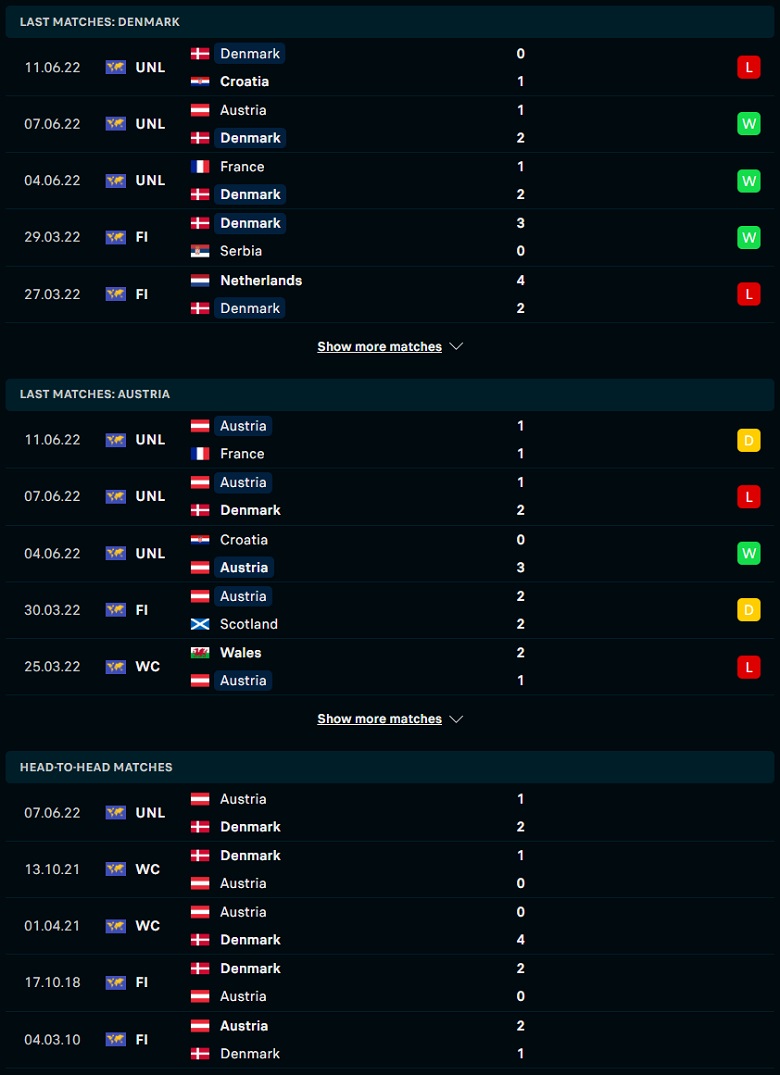Click the yellow D badge for Austria vs Scotland

point(748,609)
